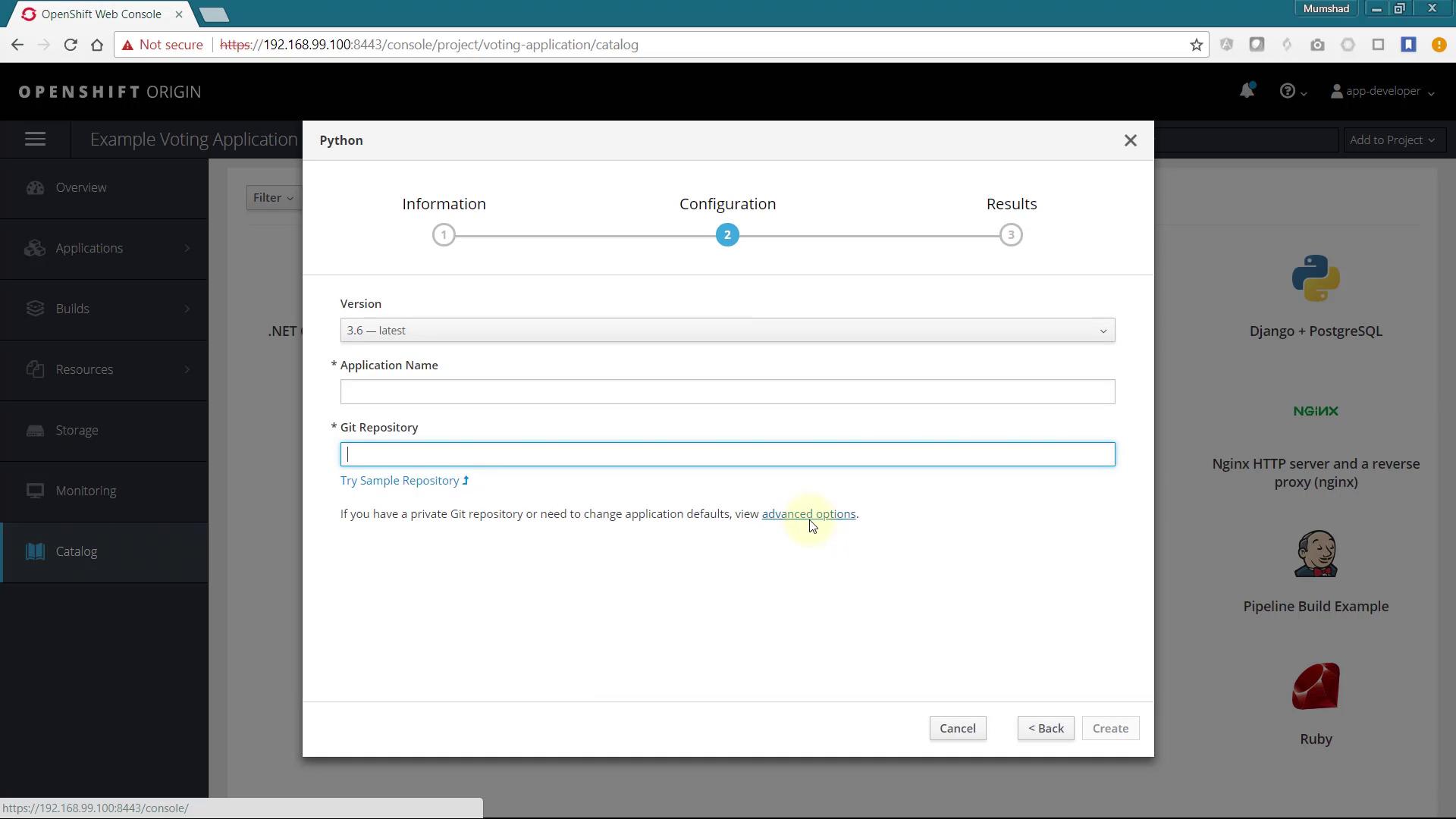Click the Overview dashboard icon

click(35, 187)
